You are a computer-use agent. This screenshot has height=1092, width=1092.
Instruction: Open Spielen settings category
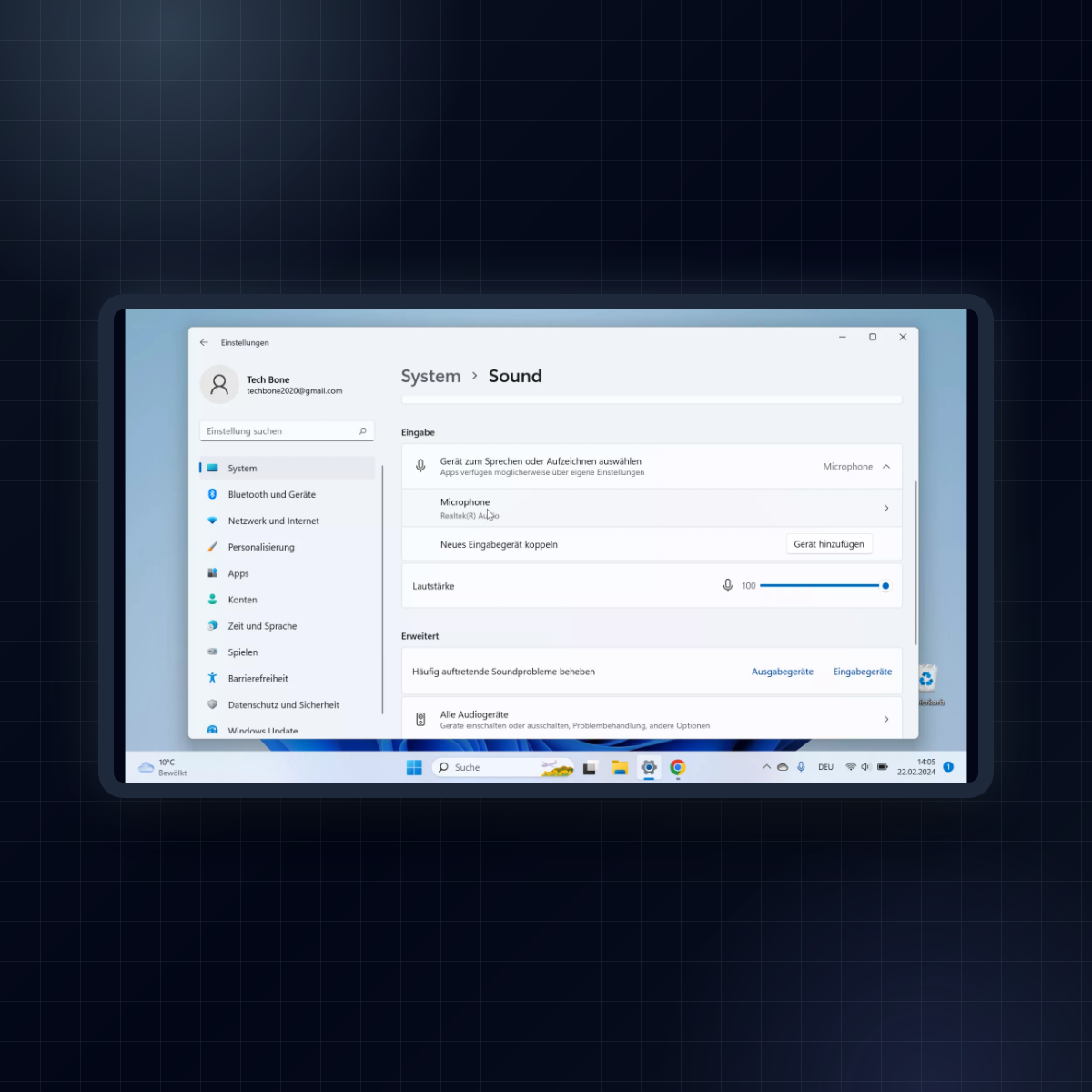(287, 652)
